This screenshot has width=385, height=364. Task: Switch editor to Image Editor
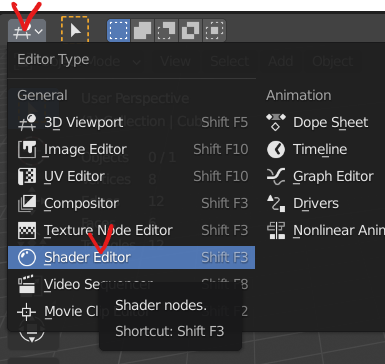(x=131, y=149)
